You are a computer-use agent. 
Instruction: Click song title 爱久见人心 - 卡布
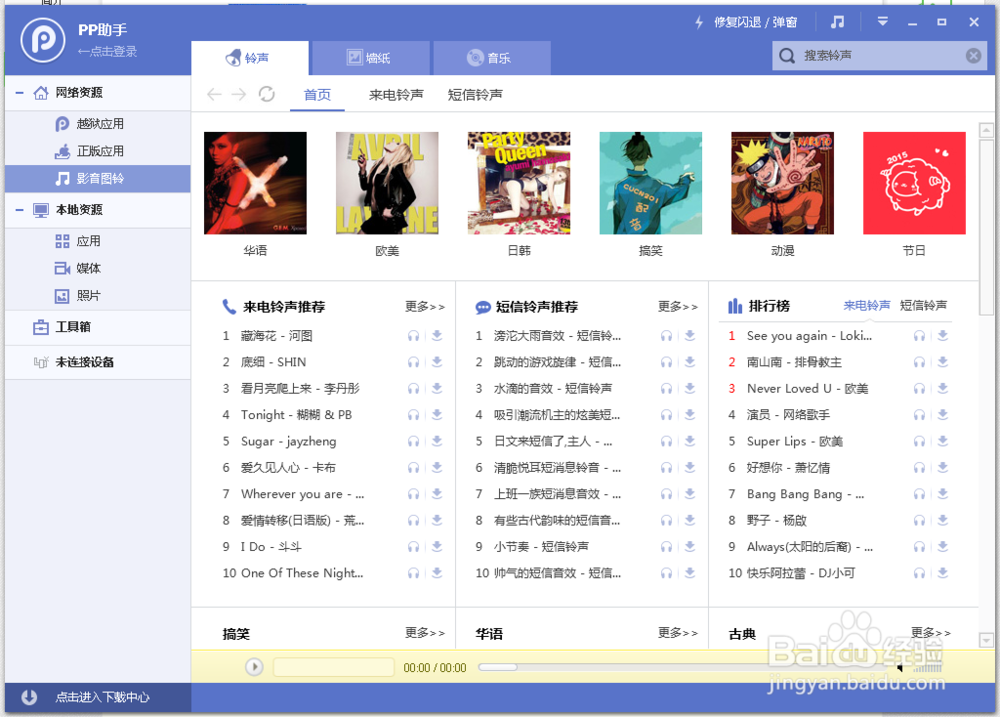(x=288, y=468)
